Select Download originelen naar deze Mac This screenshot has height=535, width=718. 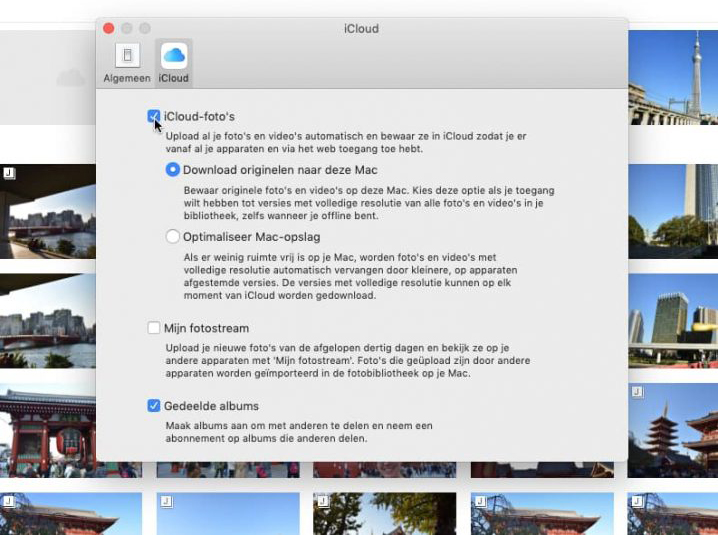coord(173,170)
